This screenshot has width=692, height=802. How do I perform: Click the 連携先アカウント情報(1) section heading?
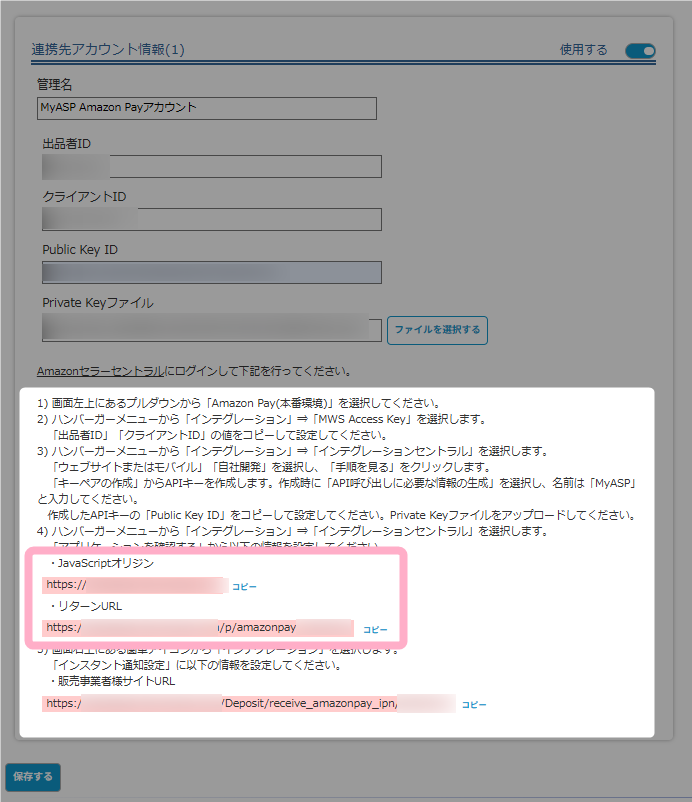[108, 49]
